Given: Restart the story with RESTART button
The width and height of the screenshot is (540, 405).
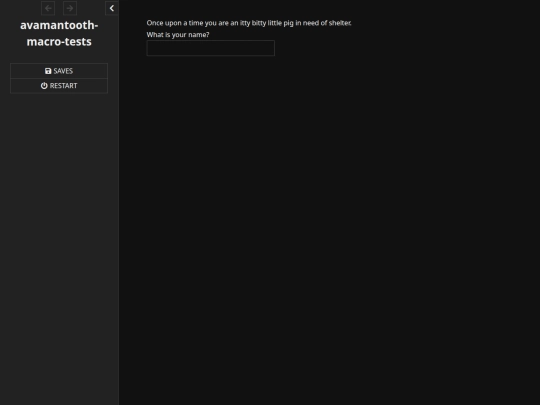Looking at the screenshot, I should (x=59, y=86).
